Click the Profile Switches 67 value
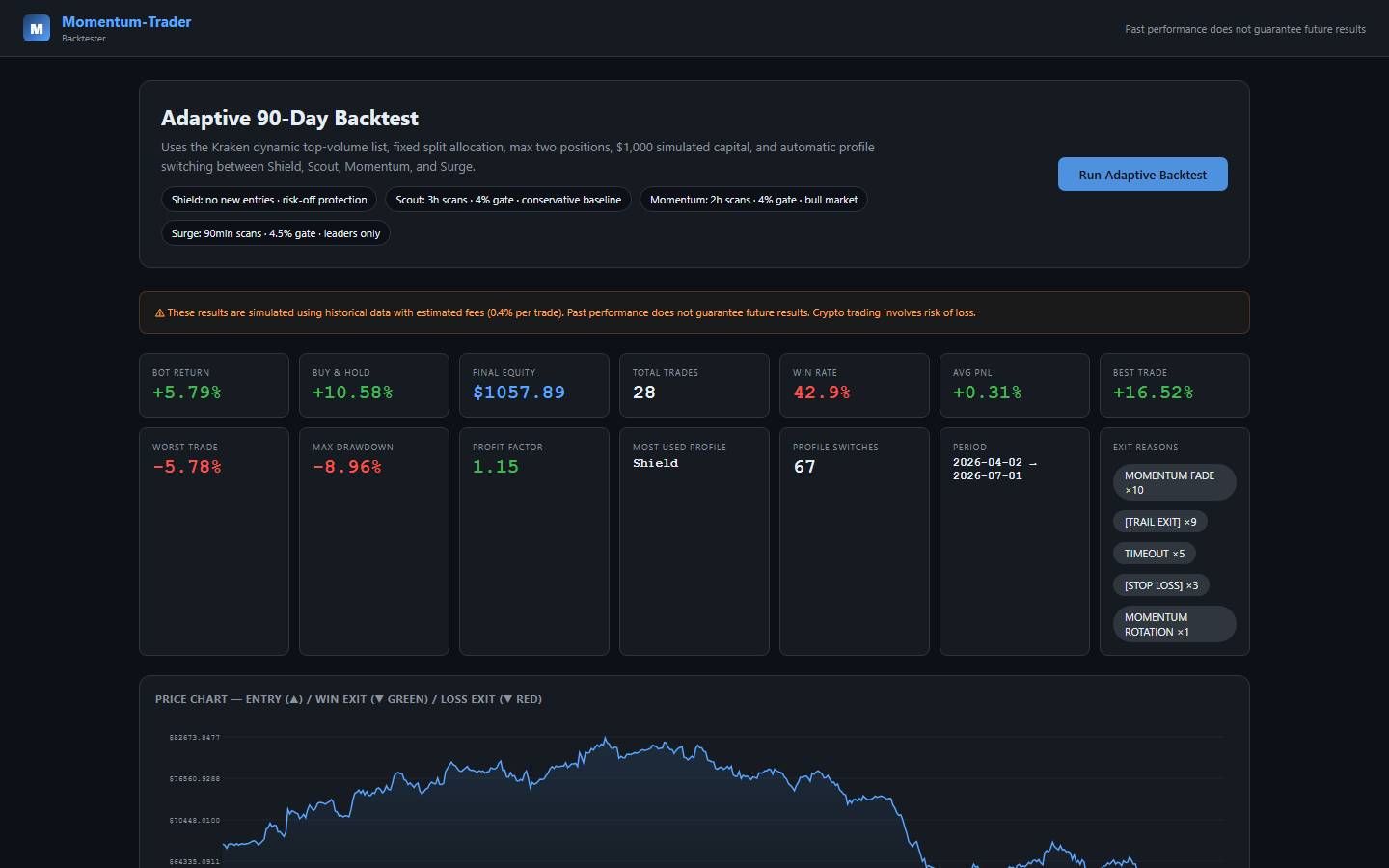This screenshot has width=1389, height=868. pos(804,467)
